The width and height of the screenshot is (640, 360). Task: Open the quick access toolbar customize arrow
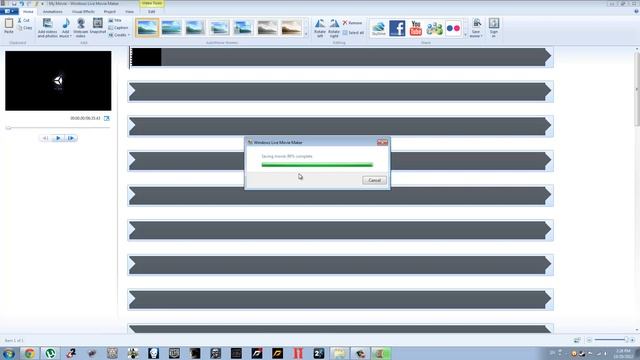(42, 3)
